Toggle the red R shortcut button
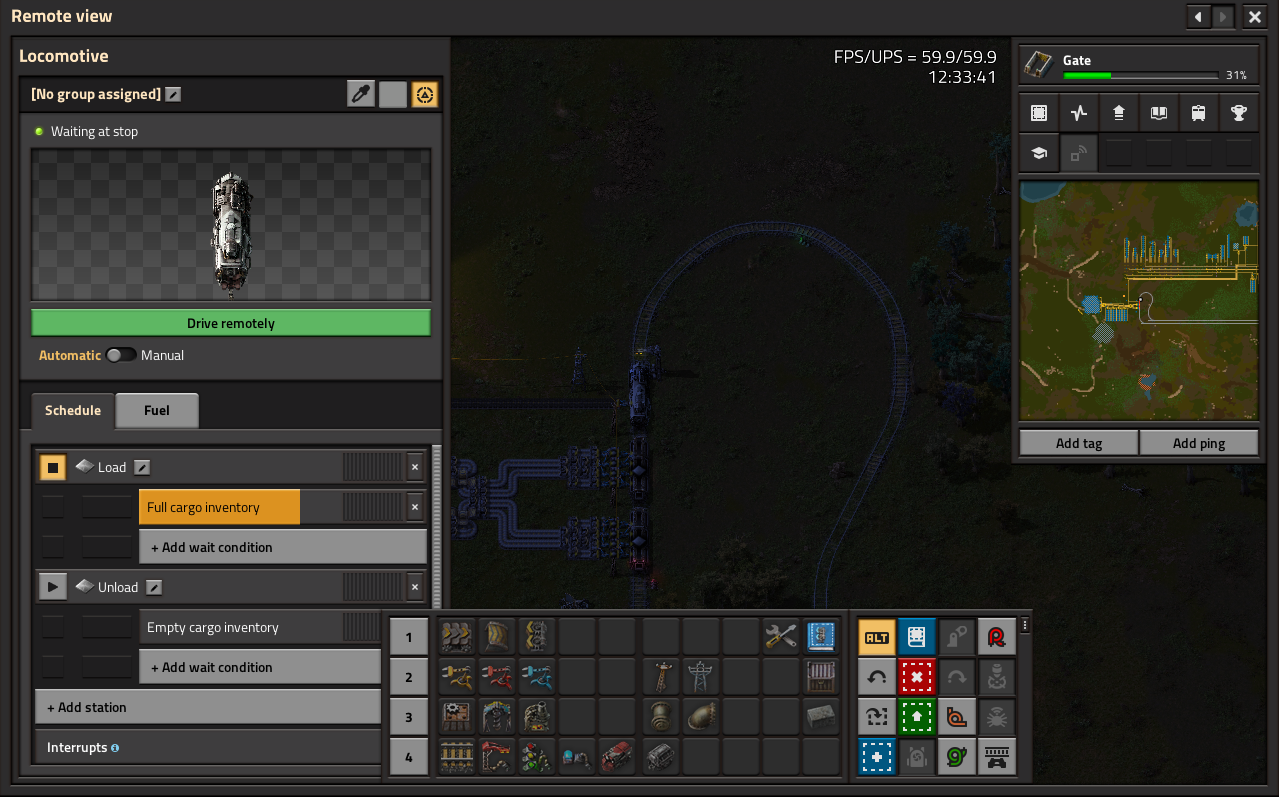 tap(997, 637)
